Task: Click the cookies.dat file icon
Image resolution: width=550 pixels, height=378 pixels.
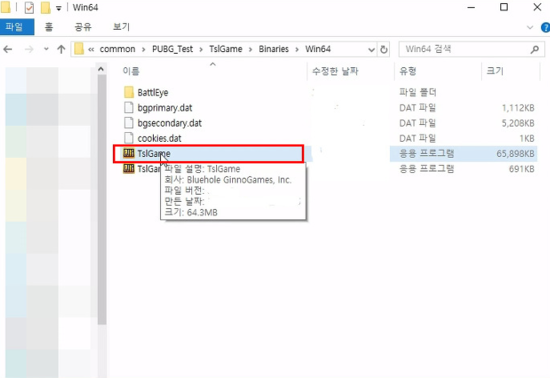Action: click(129, 138)
